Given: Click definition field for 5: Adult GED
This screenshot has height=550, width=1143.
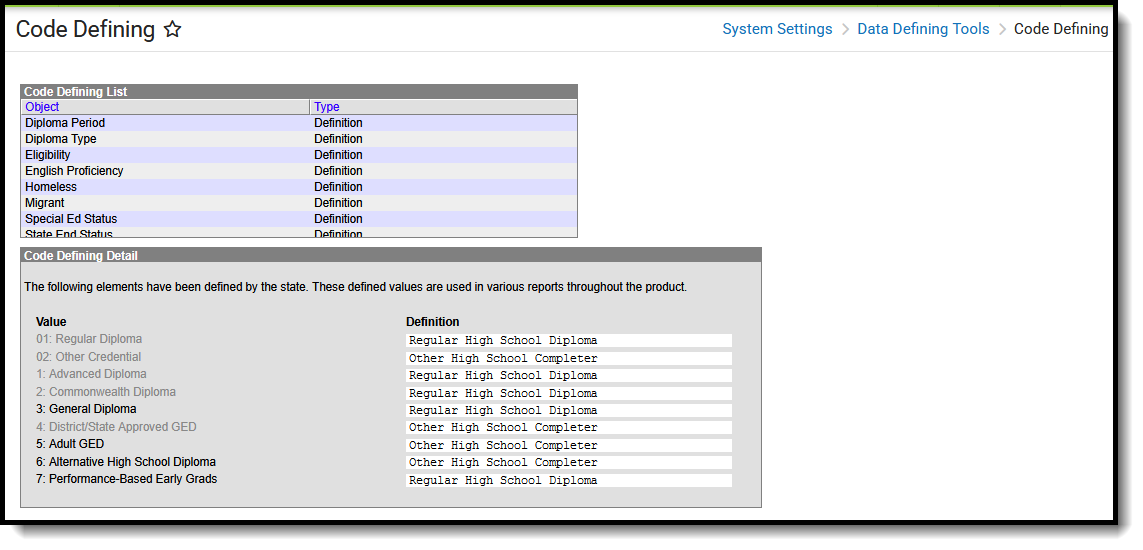Looking at the screenshot, I should pyautogui.click(x=568, y=446).
